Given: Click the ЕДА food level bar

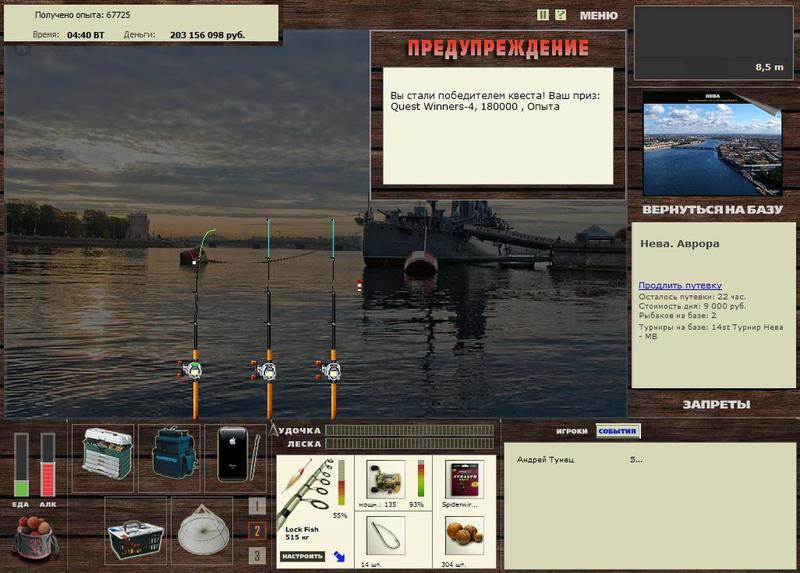Looking at the screenshot, I should 21,465.
